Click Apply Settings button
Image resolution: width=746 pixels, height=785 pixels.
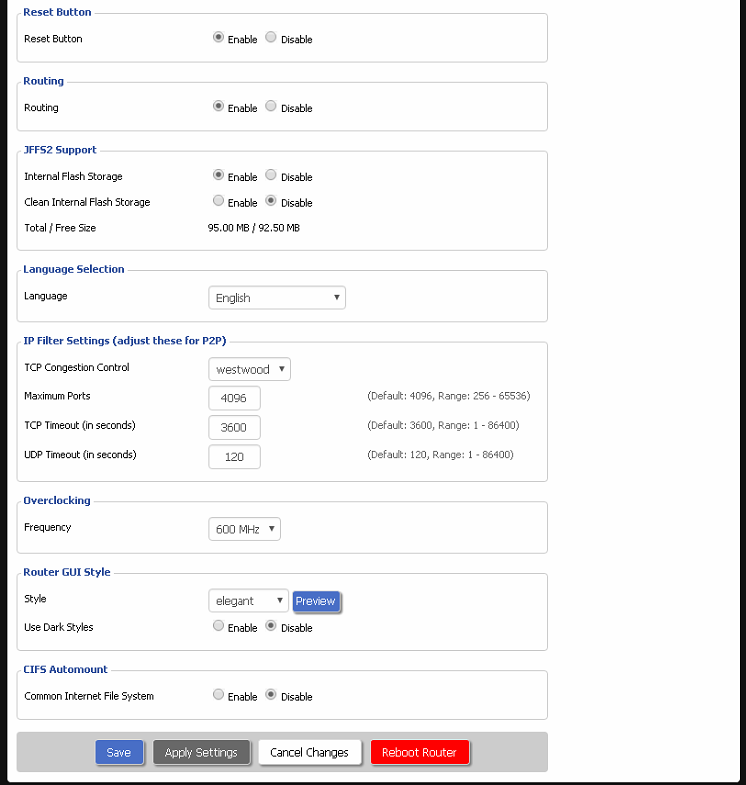click(x=201, y=752)
